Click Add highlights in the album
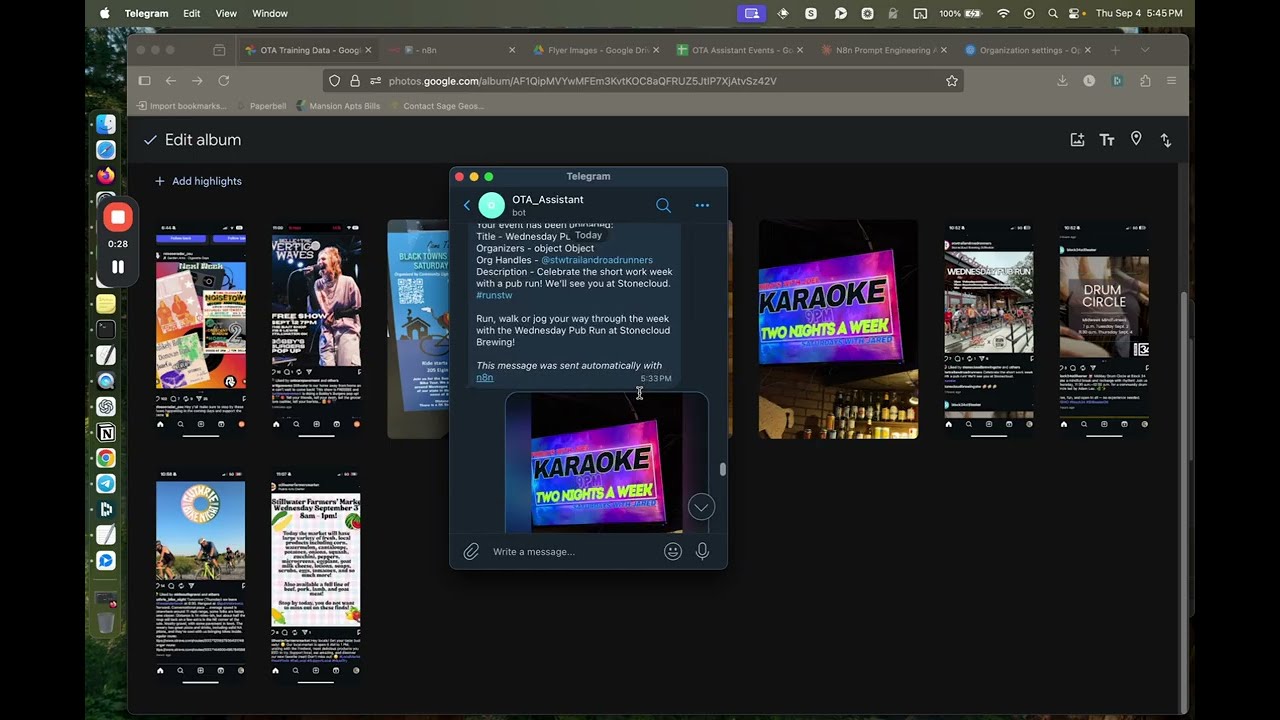Image resolution: width=1280 pixels, height=720 pixels. [x=197, y=181]
